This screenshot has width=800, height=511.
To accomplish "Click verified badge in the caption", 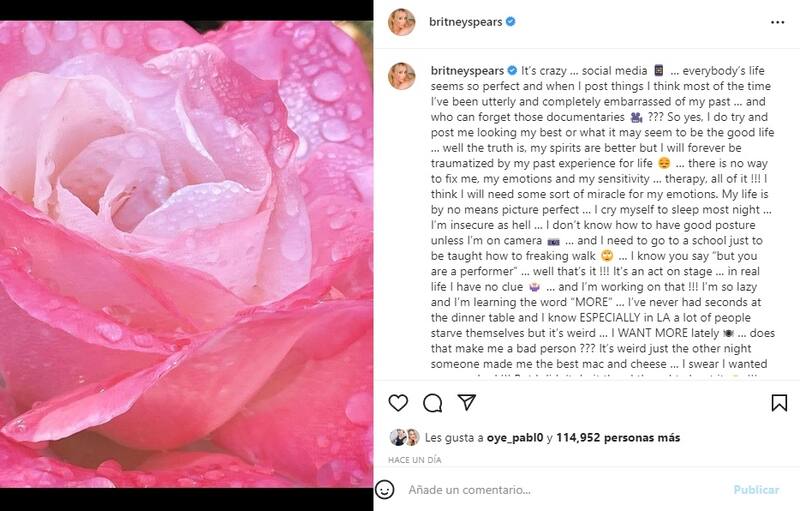I will (x=512, y=71).
